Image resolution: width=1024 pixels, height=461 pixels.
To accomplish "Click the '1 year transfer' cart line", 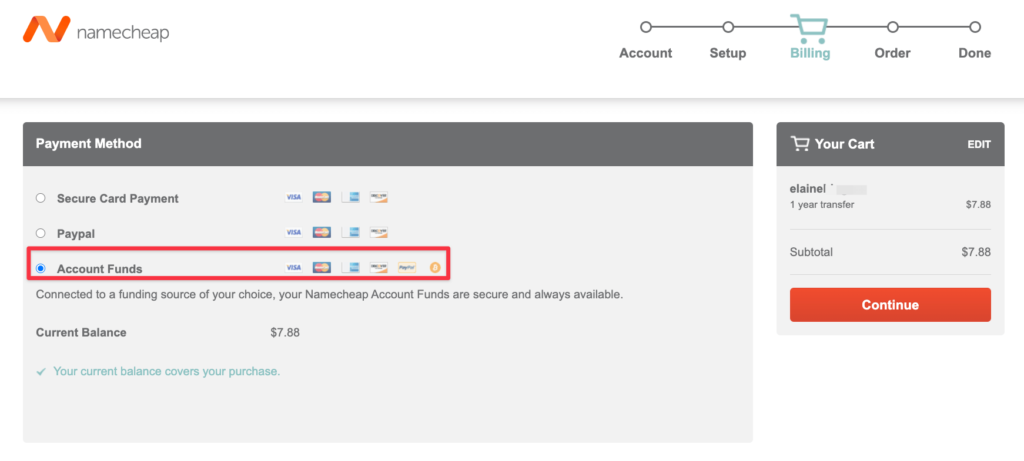I will point(822,204).
